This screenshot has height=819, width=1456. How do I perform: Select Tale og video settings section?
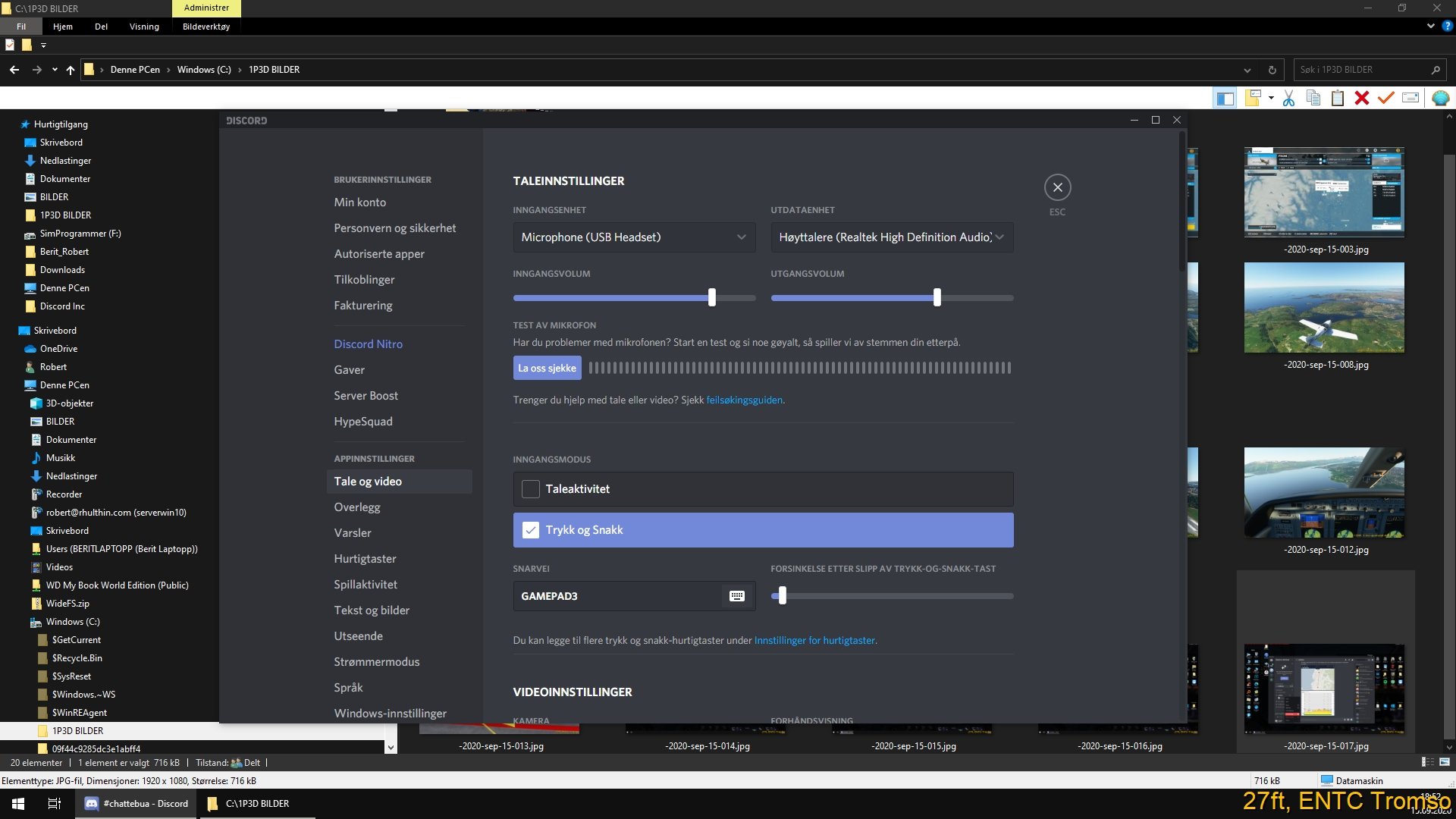[368, 481]
